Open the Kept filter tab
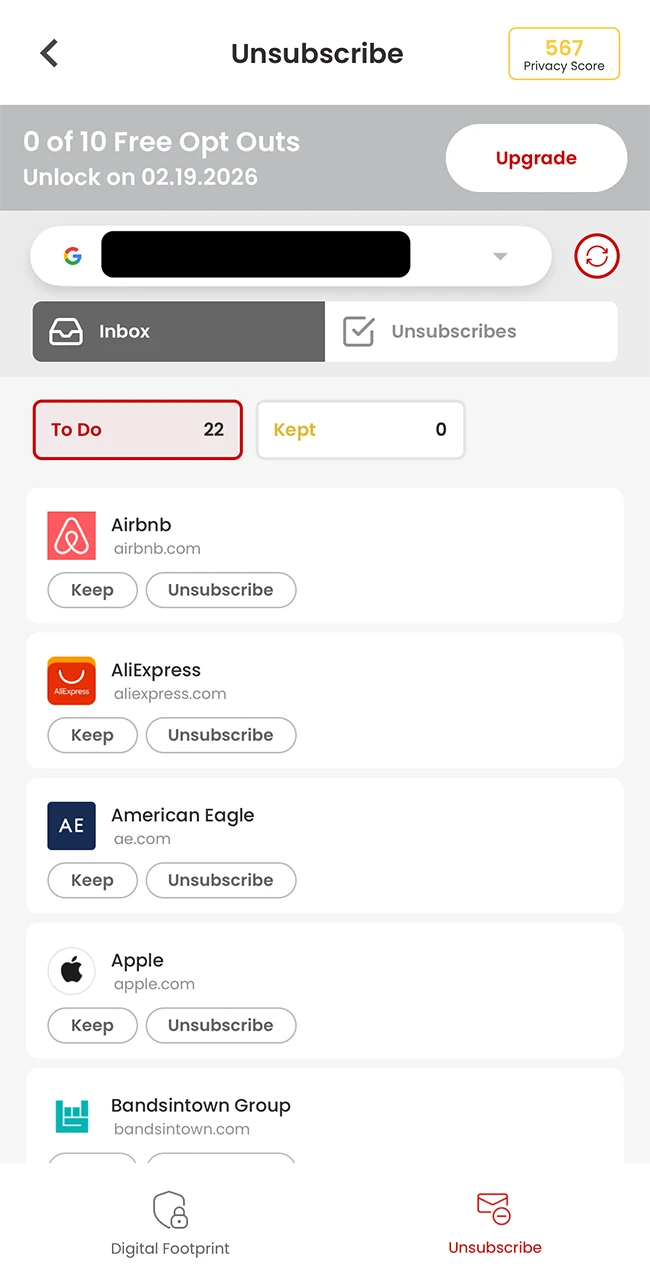Image resolution: width=650 pixels, height=1284 pixels. 360,430
